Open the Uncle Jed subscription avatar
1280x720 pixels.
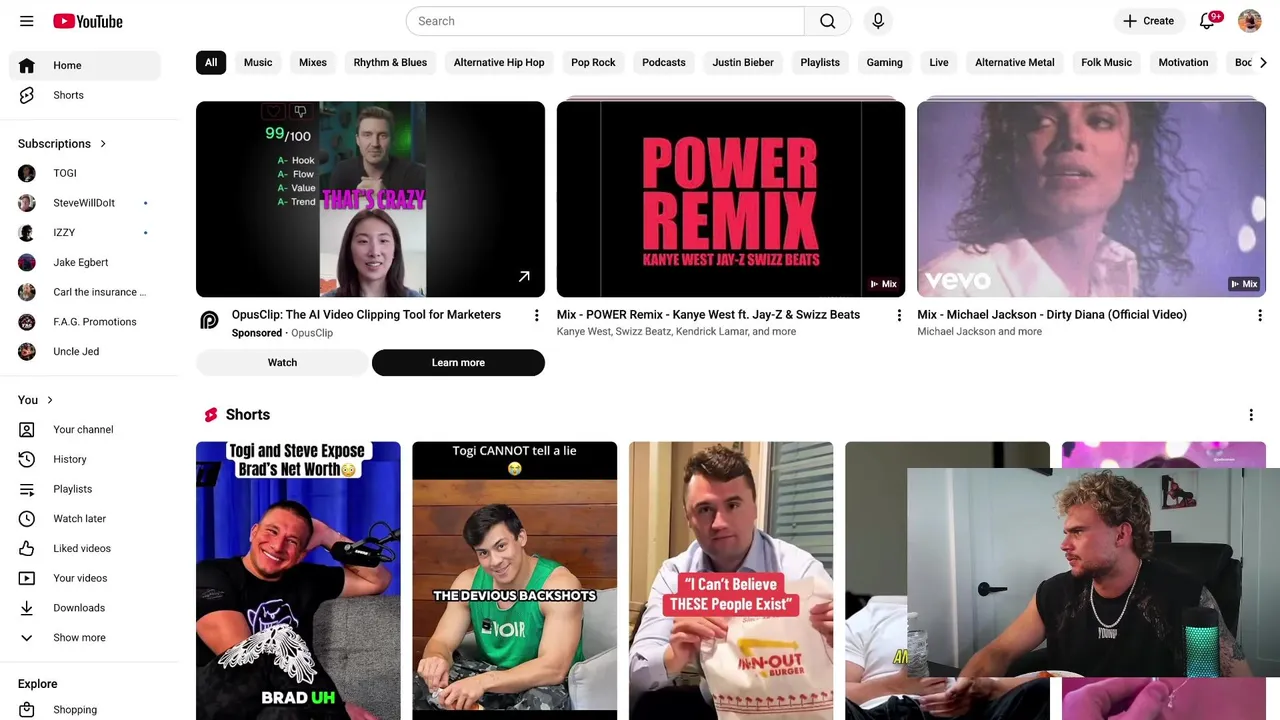[27, 351]
